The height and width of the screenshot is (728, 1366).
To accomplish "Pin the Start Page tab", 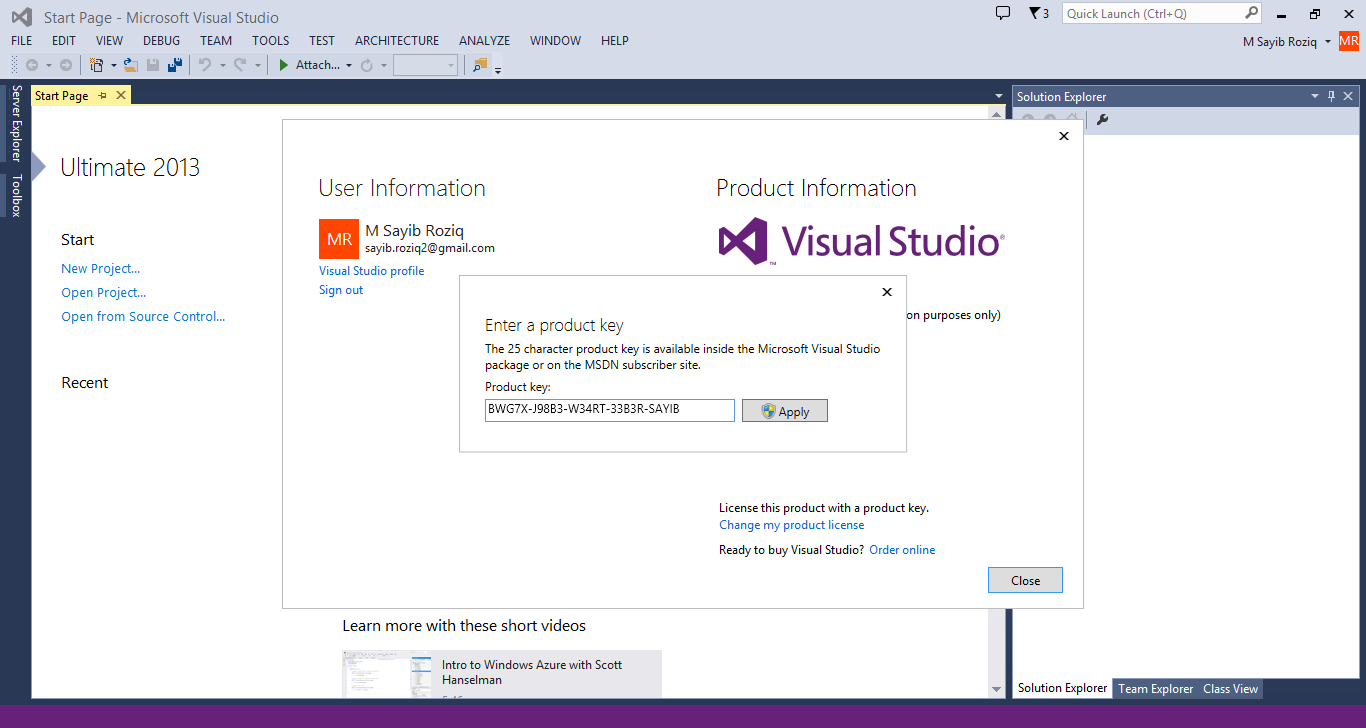I will coord(102,95).
